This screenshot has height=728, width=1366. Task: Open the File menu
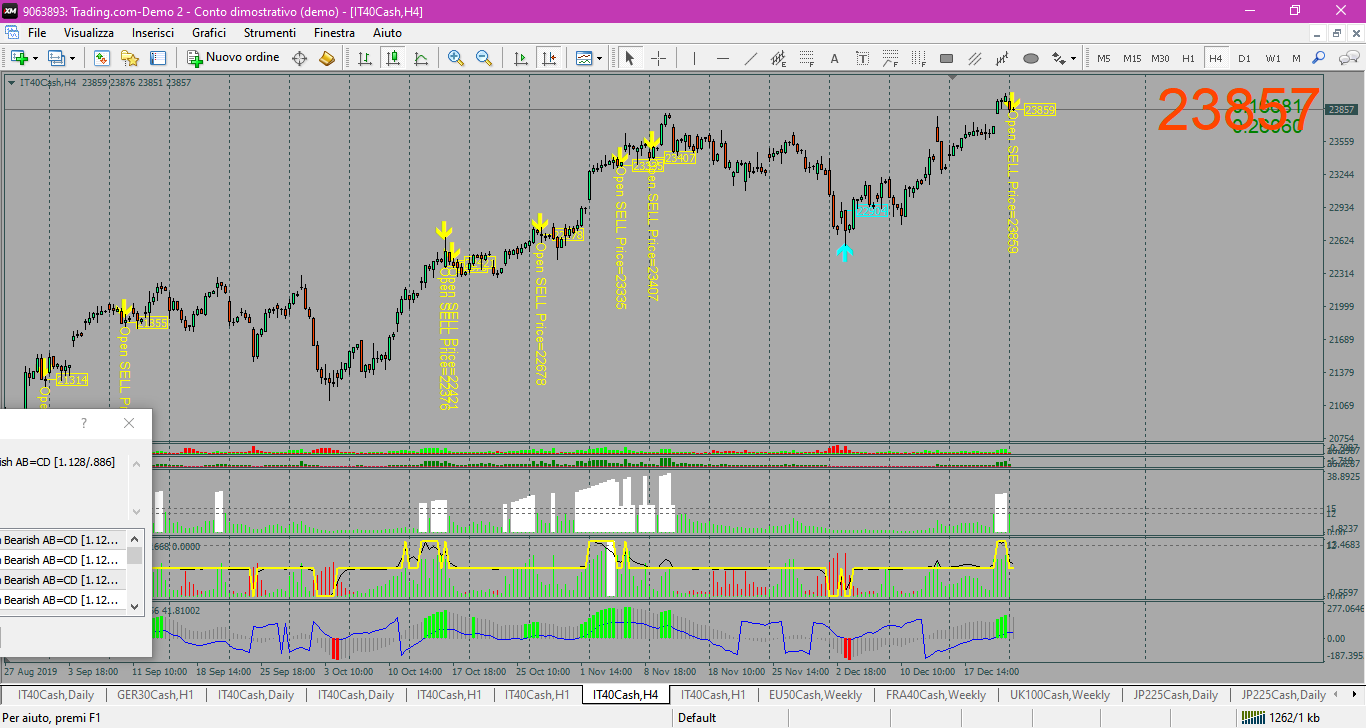pyautogui.click(x=37, y=33)
